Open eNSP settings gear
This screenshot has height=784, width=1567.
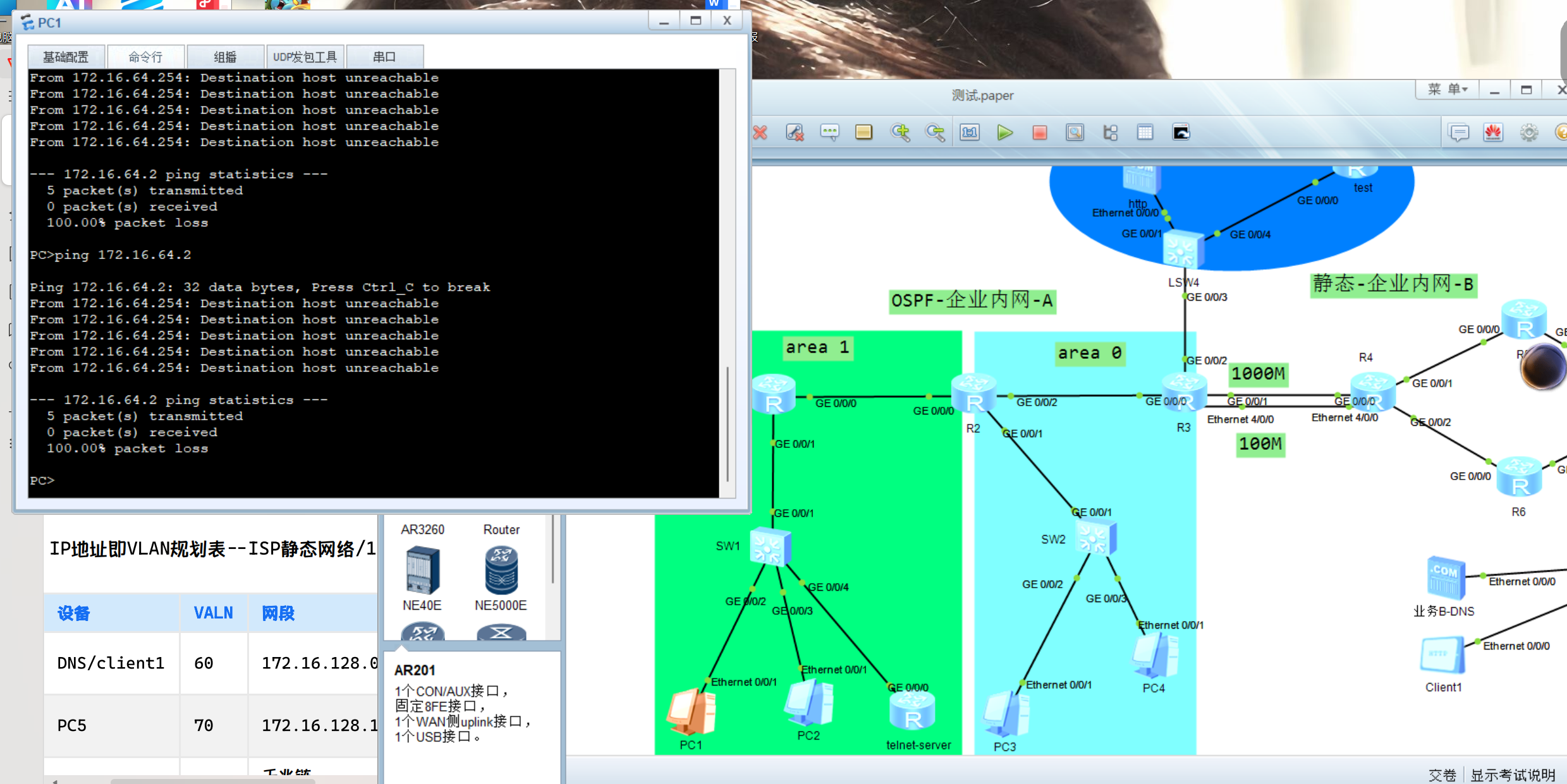(x=1529, y=133)
